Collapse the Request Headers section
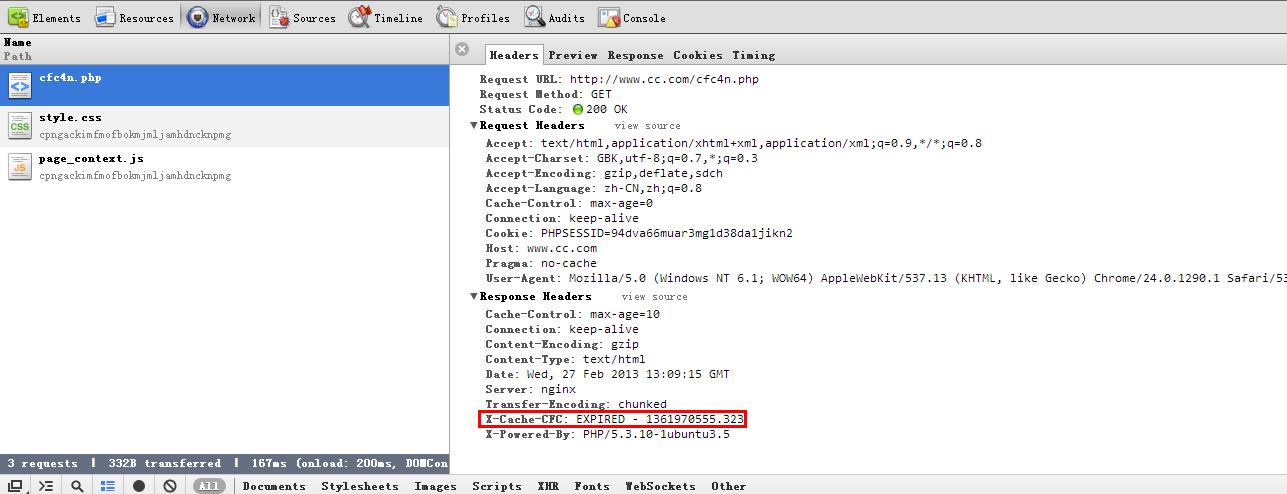1287x494 pixels. tap(474, 126)
